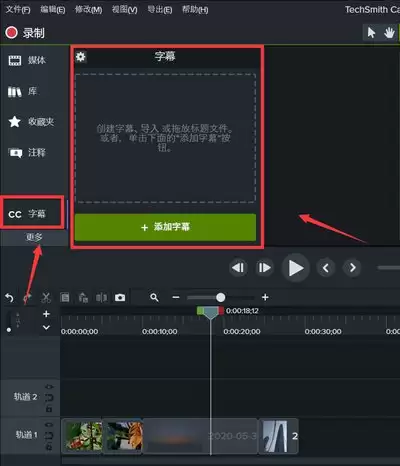The height and width of the screenshot is (466, 400).
Task: Paste using the timeline paste icon
Action: (83, 297)
